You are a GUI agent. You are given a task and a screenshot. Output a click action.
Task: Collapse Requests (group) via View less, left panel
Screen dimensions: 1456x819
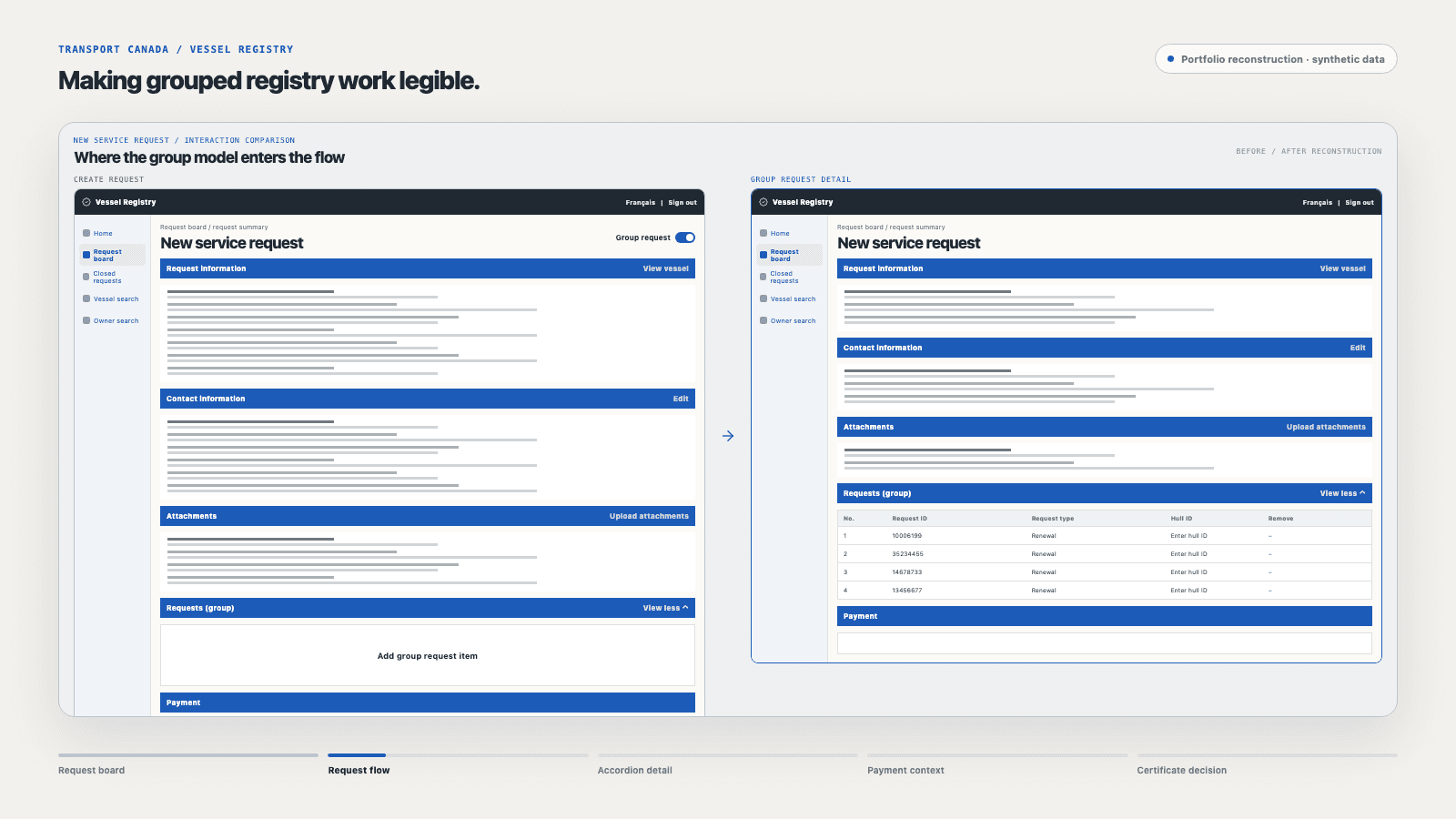pos(666,608)
